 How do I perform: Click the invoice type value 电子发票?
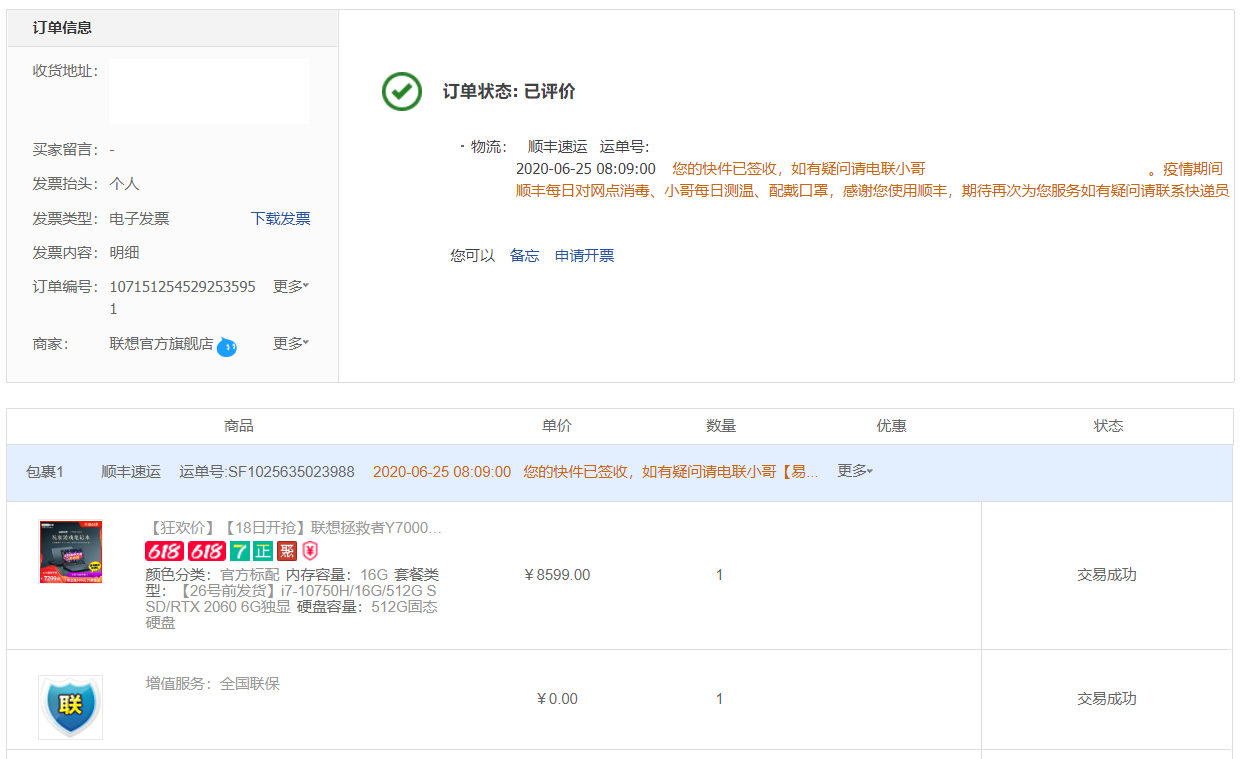point(140,218)
